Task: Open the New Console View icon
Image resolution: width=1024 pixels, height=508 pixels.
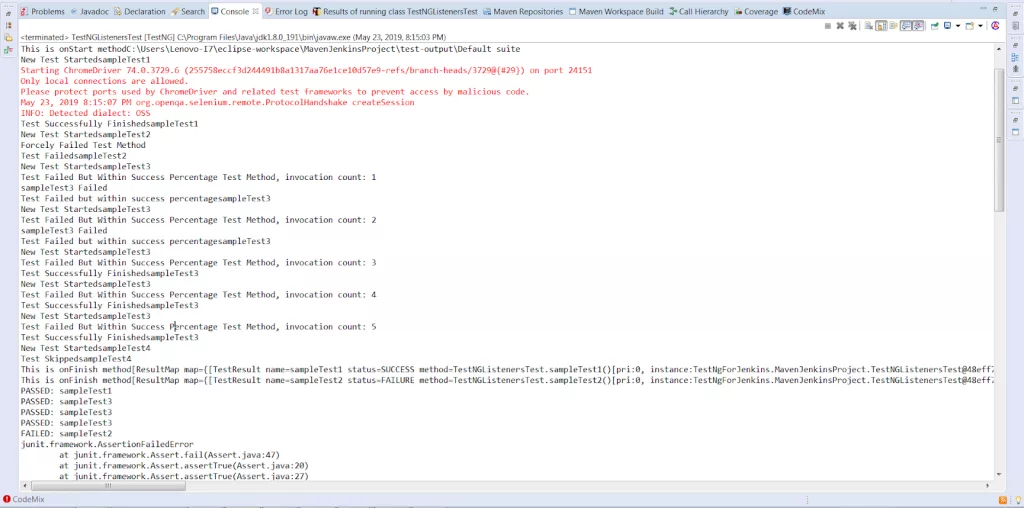Action: 970,26
